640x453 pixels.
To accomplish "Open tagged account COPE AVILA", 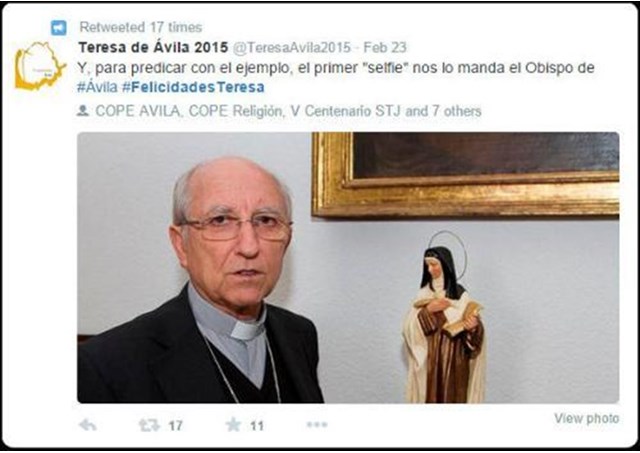I will [138, 111].
